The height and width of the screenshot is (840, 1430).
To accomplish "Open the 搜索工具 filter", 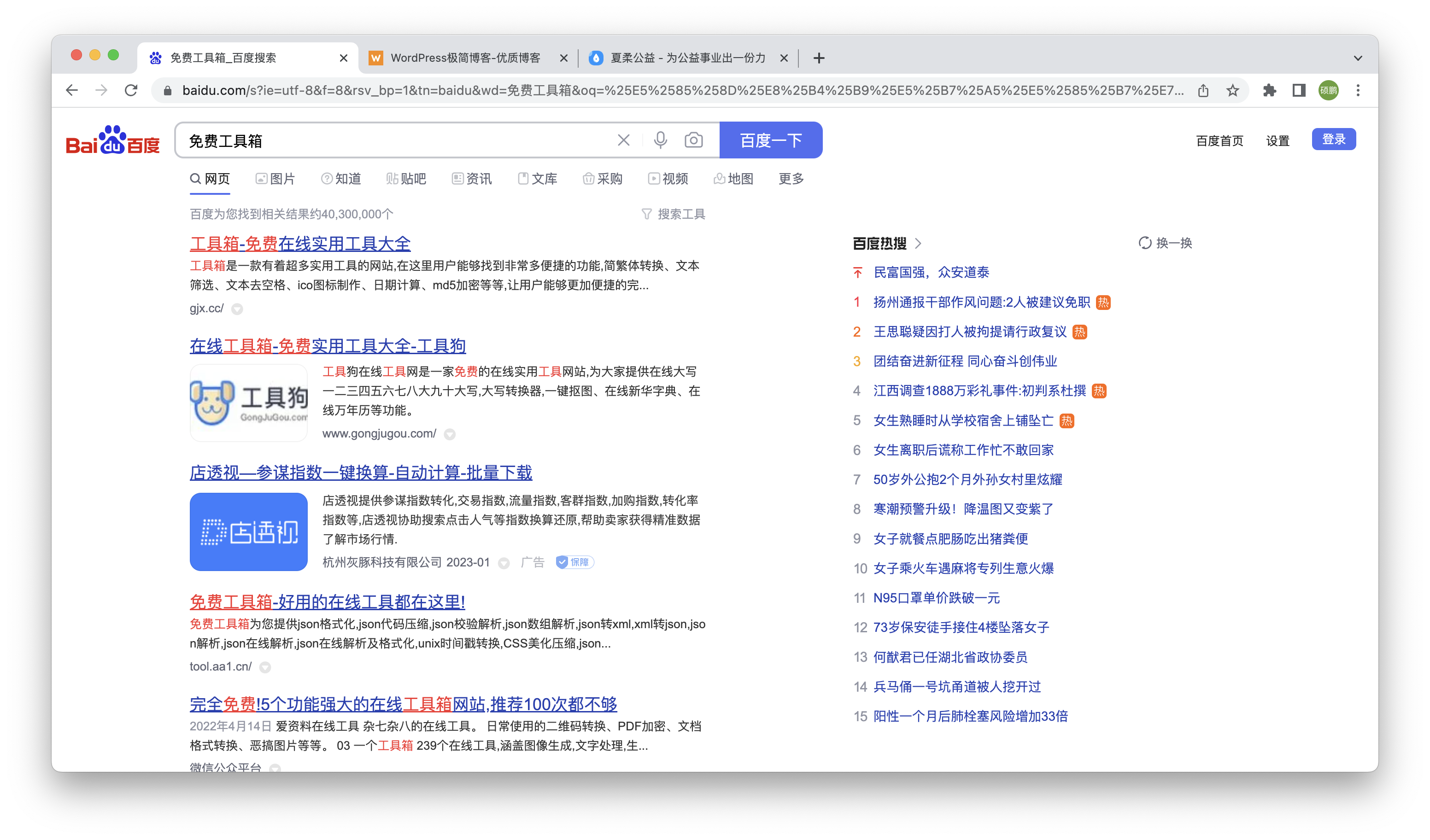I will point(673,214).
